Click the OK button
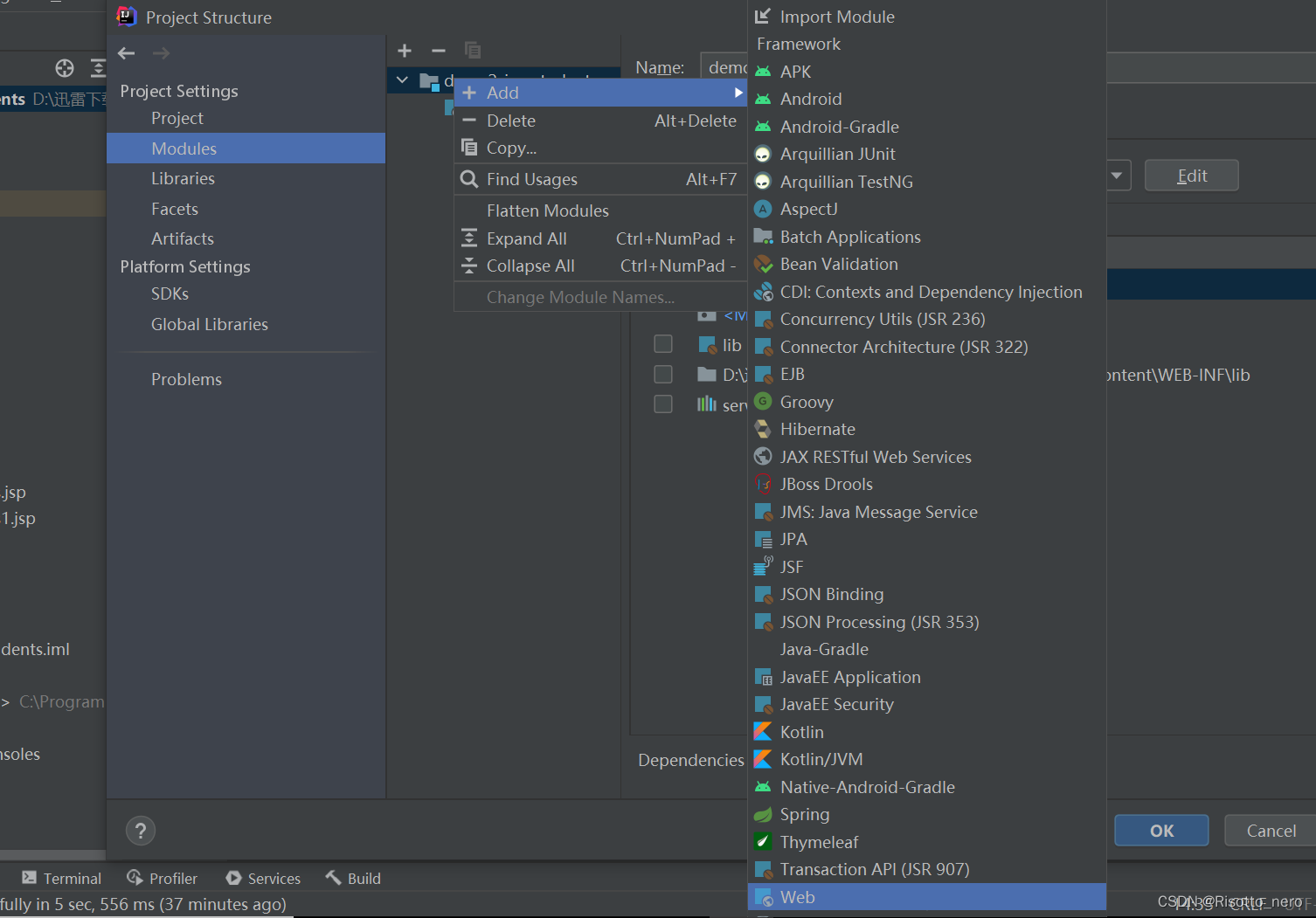The height and width of the screenshot is (918, 1316). click(1161, 831)
